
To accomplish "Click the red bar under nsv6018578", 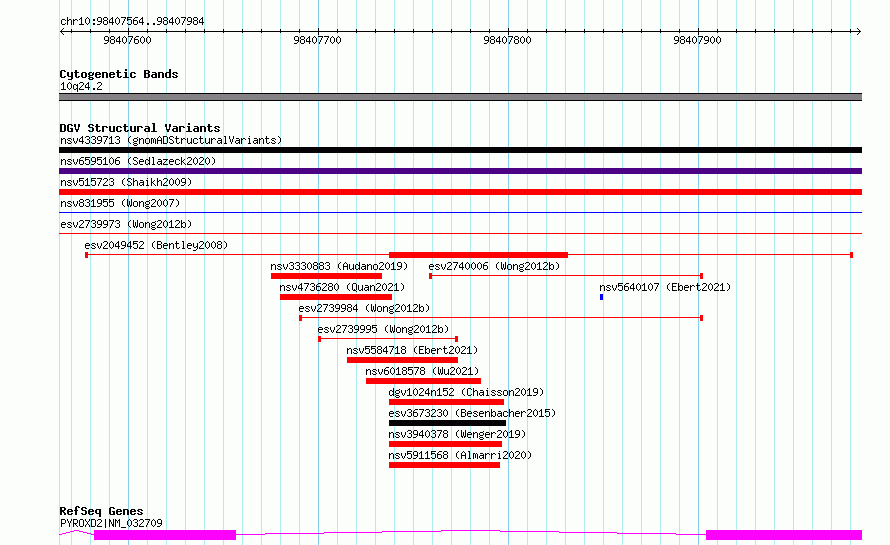I will (x=423, y=381).
